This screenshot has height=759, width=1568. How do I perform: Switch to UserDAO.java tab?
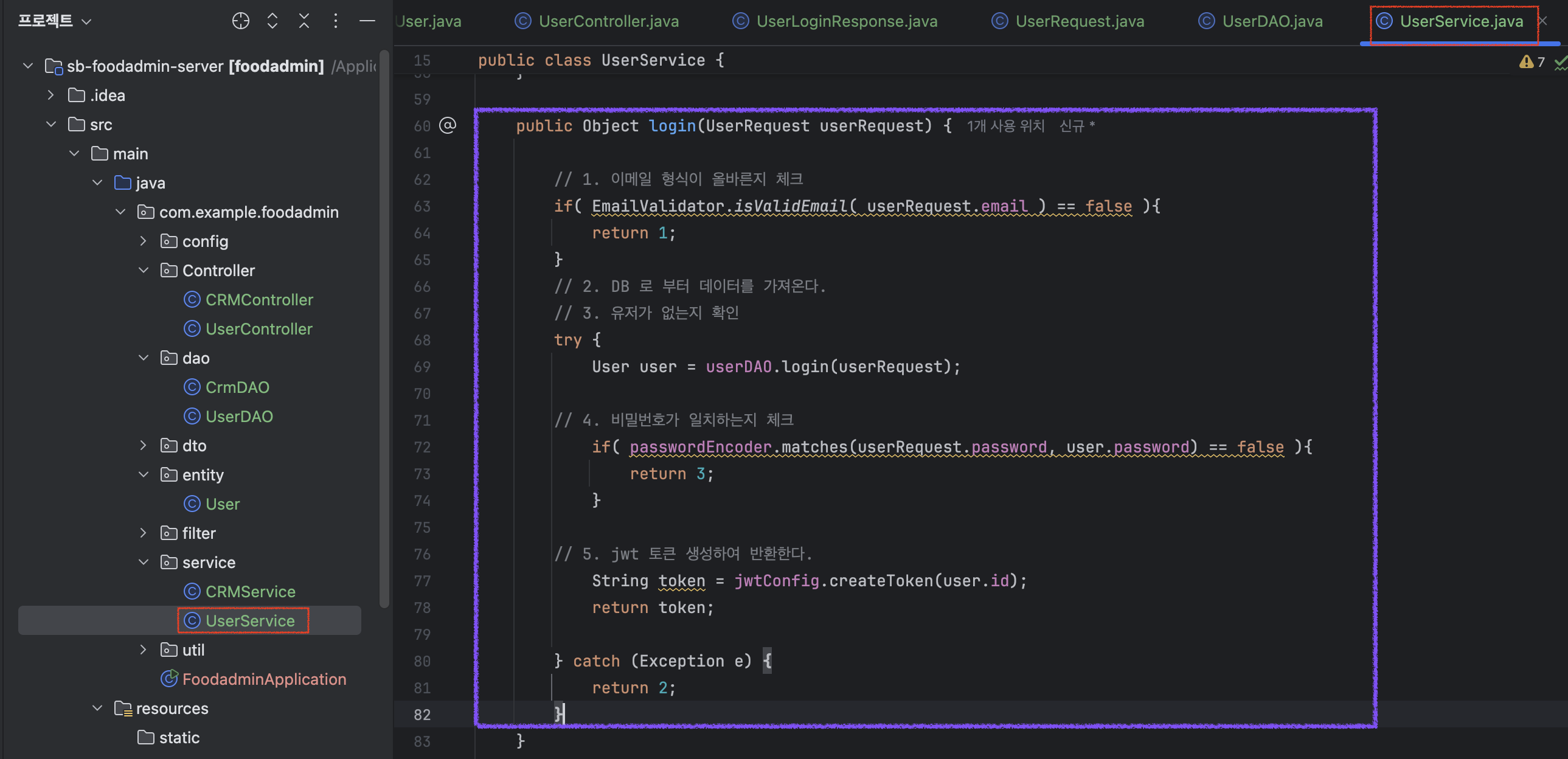[1261, 21]
